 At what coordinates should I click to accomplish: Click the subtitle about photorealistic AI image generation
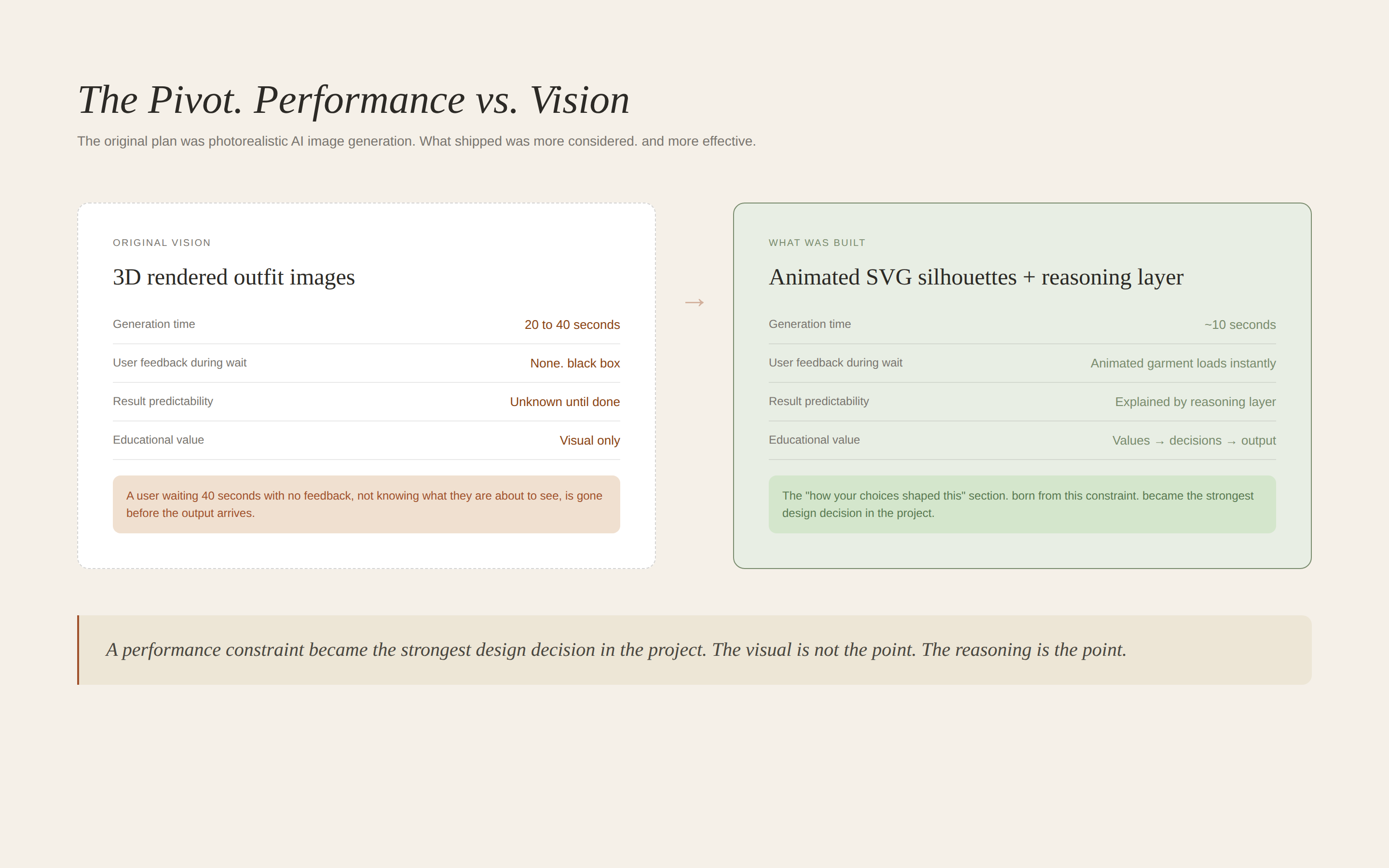(417, 141)
